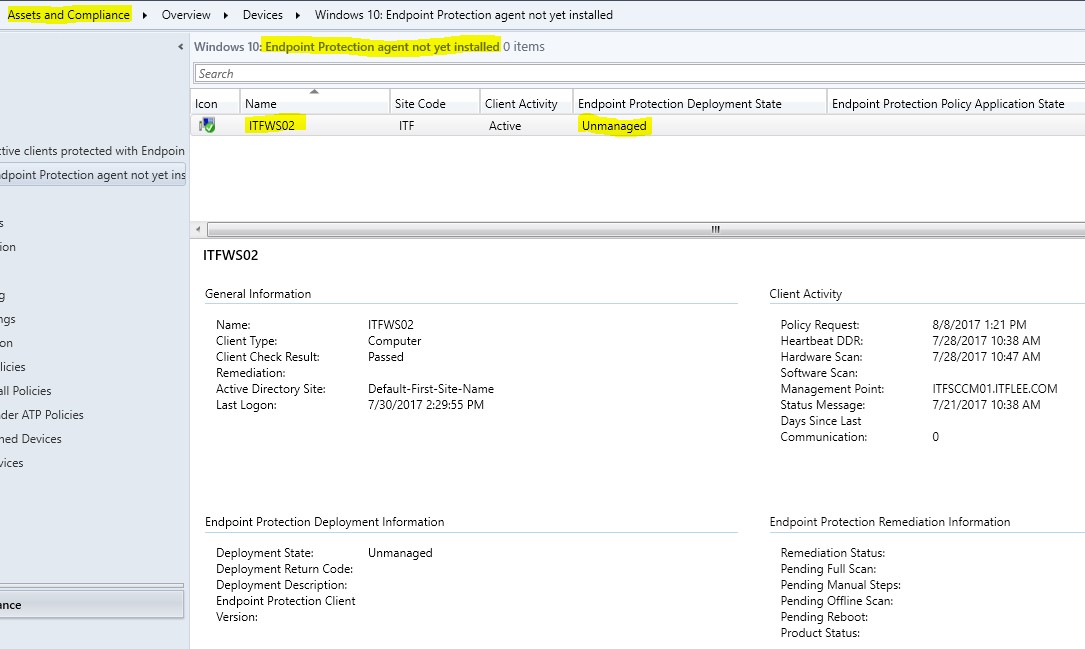Click Status Message value 7/21/2017 10:38 AM

pos(986,404)
